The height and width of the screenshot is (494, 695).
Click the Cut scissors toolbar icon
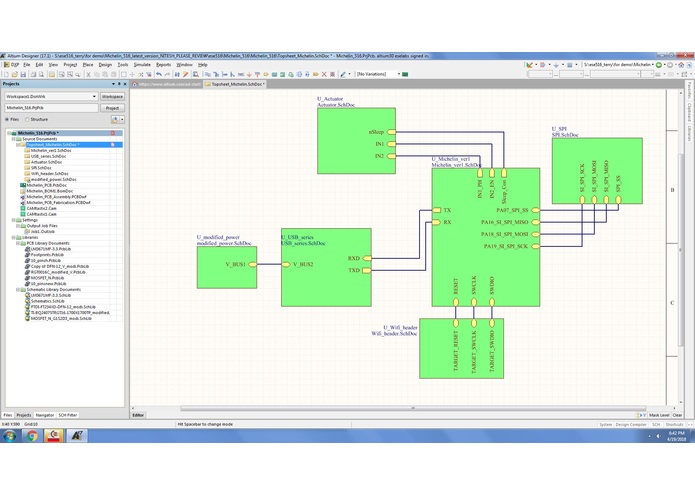coord(88,74)
